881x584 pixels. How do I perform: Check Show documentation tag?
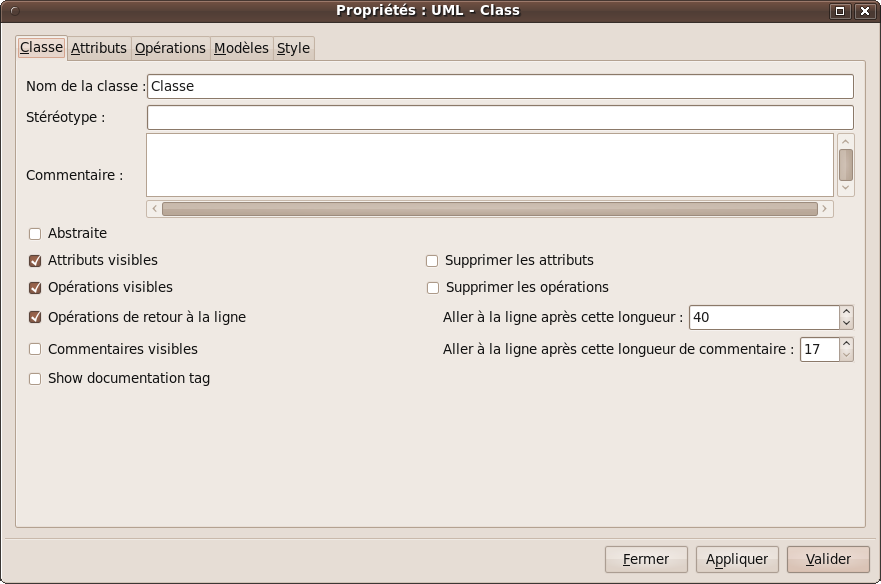(x=35, y=379)
